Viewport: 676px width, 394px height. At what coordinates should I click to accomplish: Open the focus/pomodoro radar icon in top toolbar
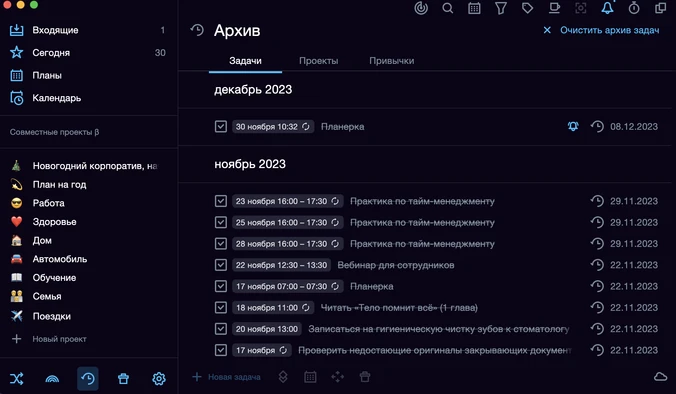[421, 8]
